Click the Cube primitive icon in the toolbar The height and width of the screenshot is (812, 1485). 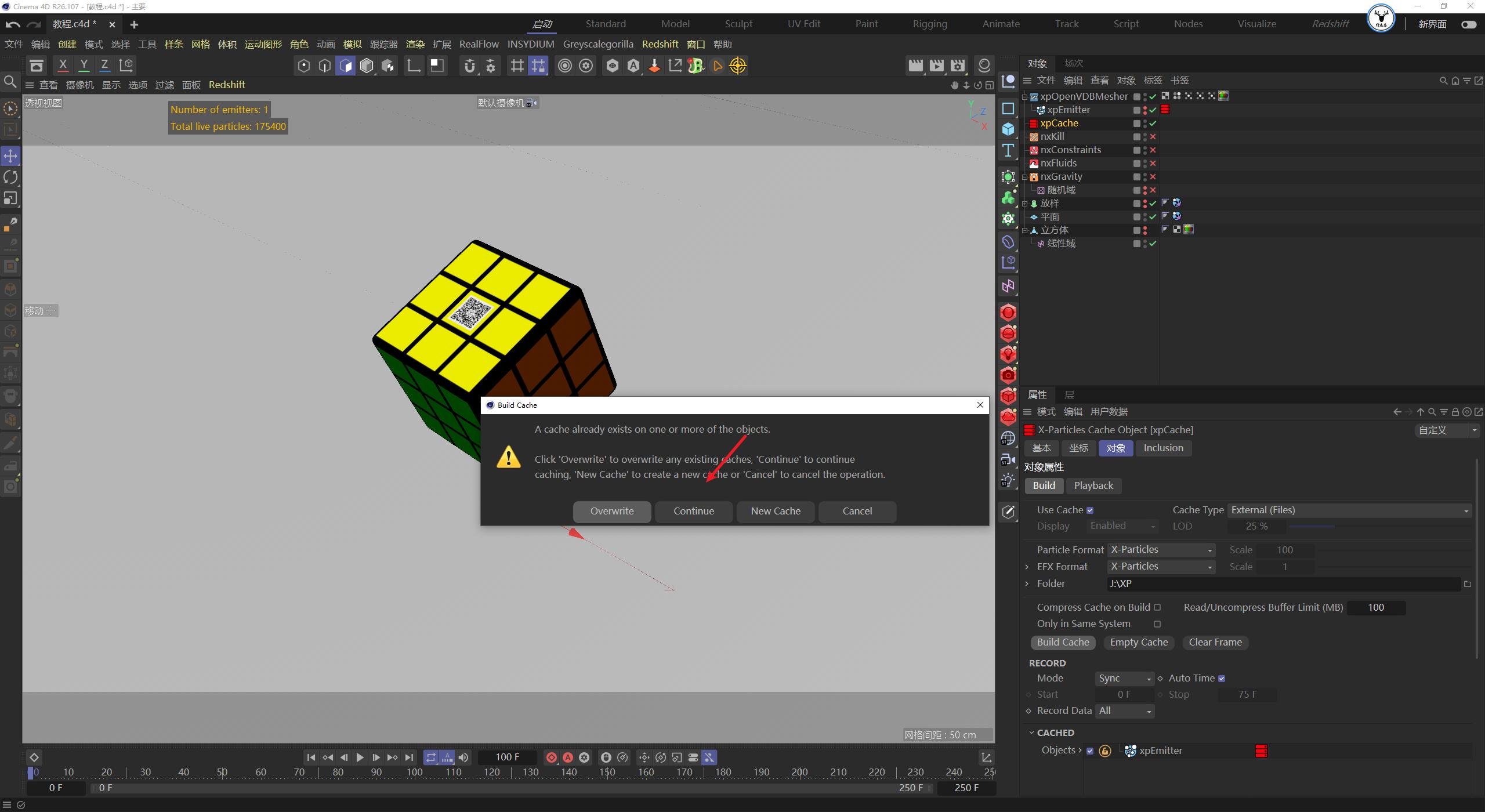tap(366, 66)
